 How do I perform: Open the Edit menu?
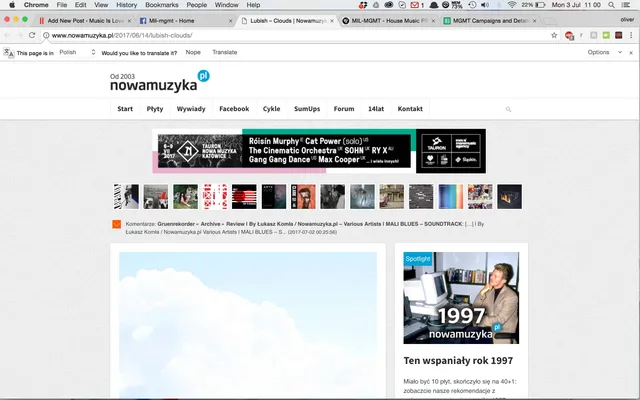tap(80, 5)
